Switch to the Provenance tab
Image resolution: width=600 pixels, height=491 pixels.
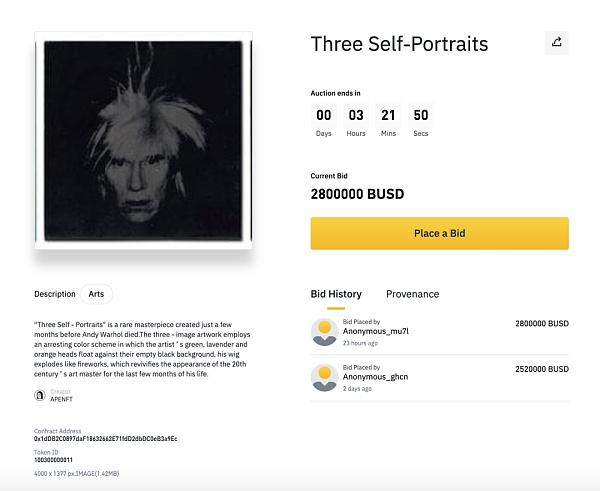[412, 294]
